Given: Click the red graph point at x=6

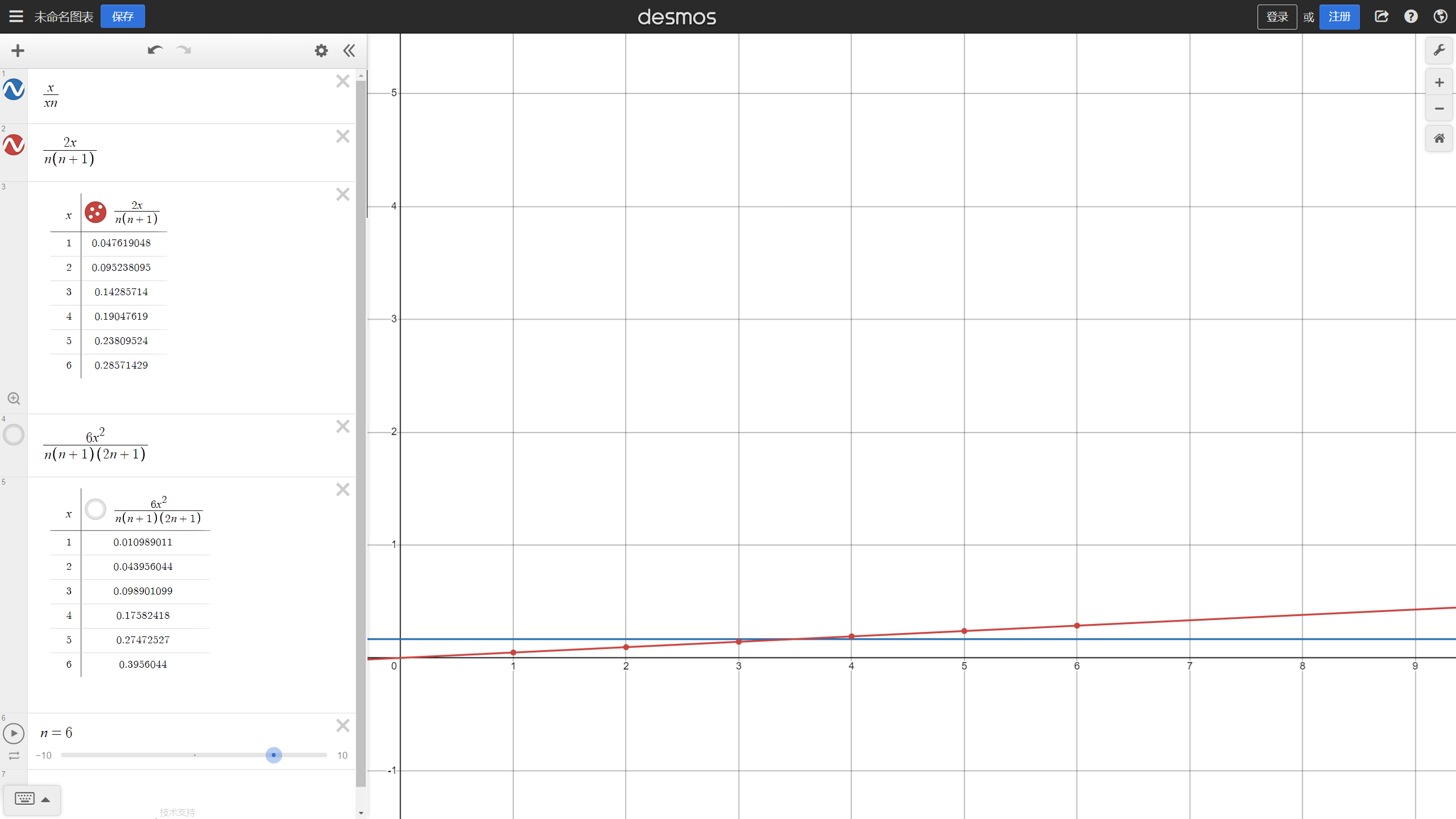Looking at the screenshot, I should point(1077,626).
